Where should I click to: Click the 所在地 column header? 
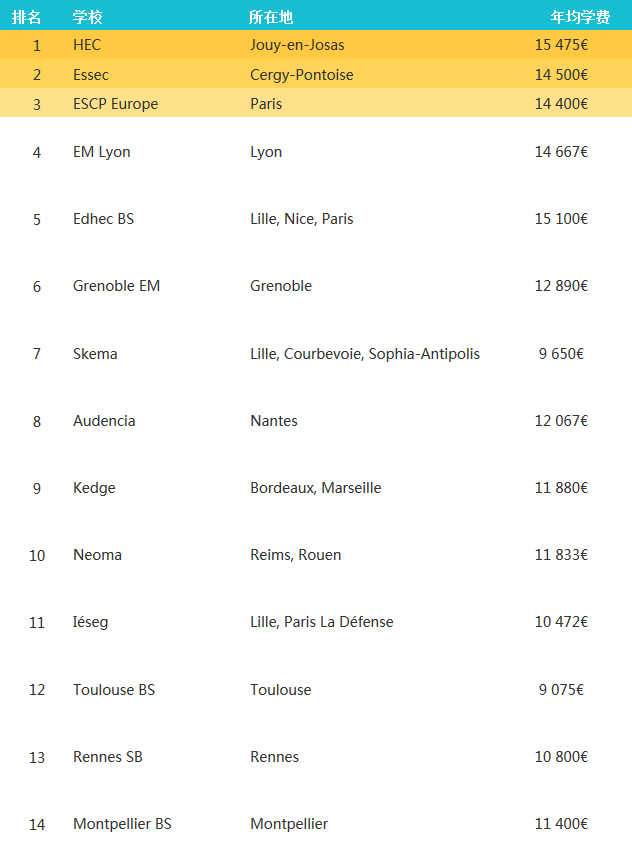click(x=271, y=17)
